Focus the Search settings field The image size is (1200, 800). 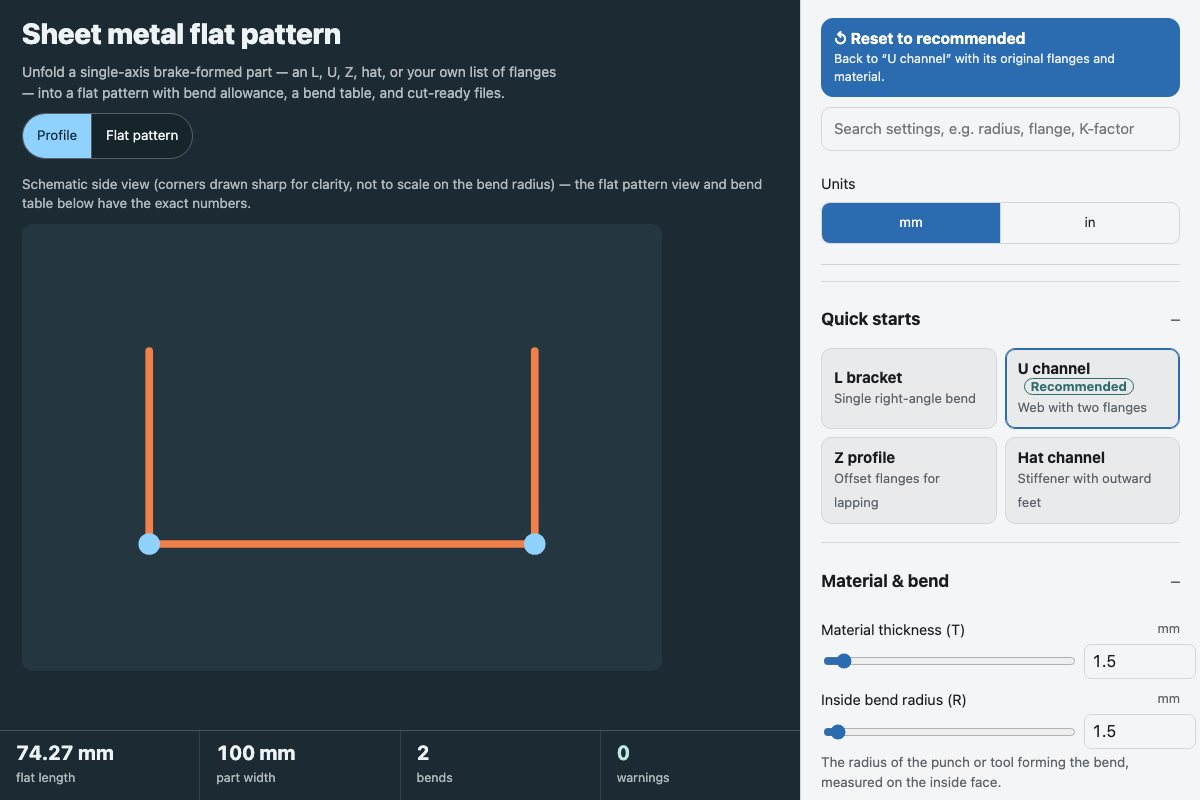[1000, 129]
